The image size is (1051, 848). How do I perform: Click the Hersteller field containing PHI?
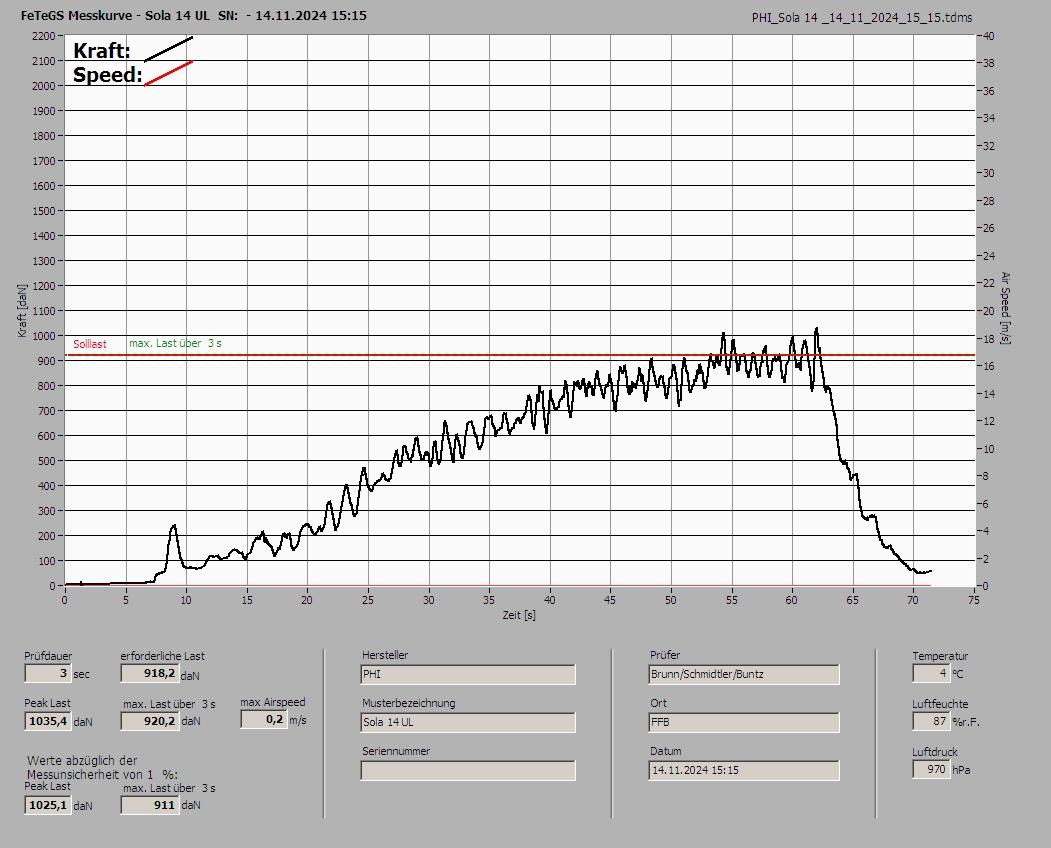pyautogui.click(x=468, y=674)
